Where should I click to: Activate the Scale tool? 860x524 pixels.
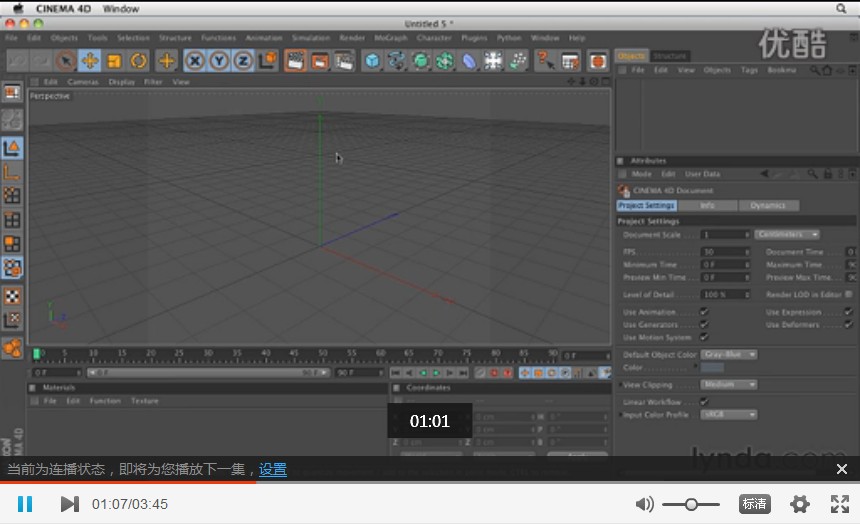114,60
